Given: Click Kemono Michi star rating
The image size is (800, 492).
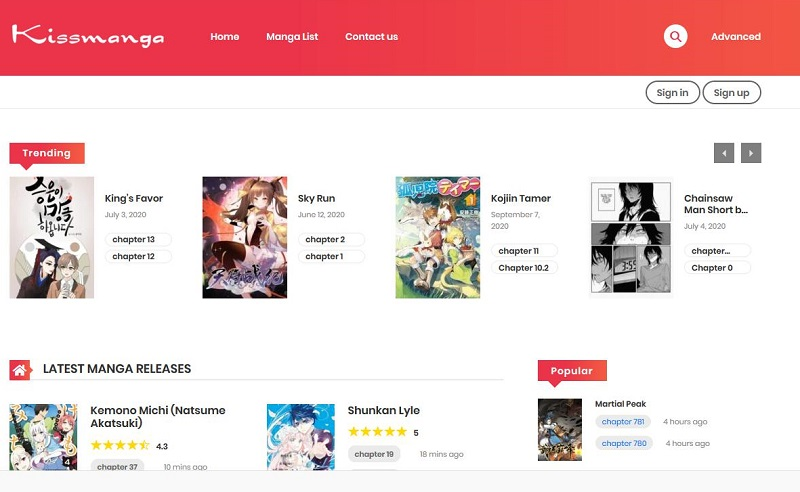Looking at the screenshot, I should (120, 446).
